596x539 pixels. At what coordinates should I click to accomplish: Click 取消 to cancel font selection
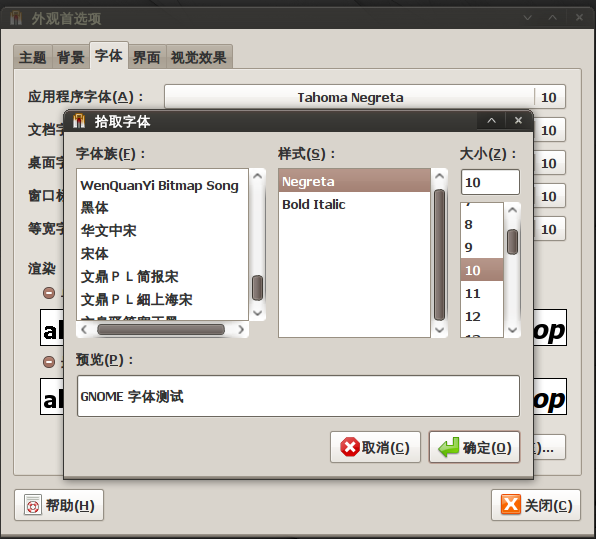(376, 447)
